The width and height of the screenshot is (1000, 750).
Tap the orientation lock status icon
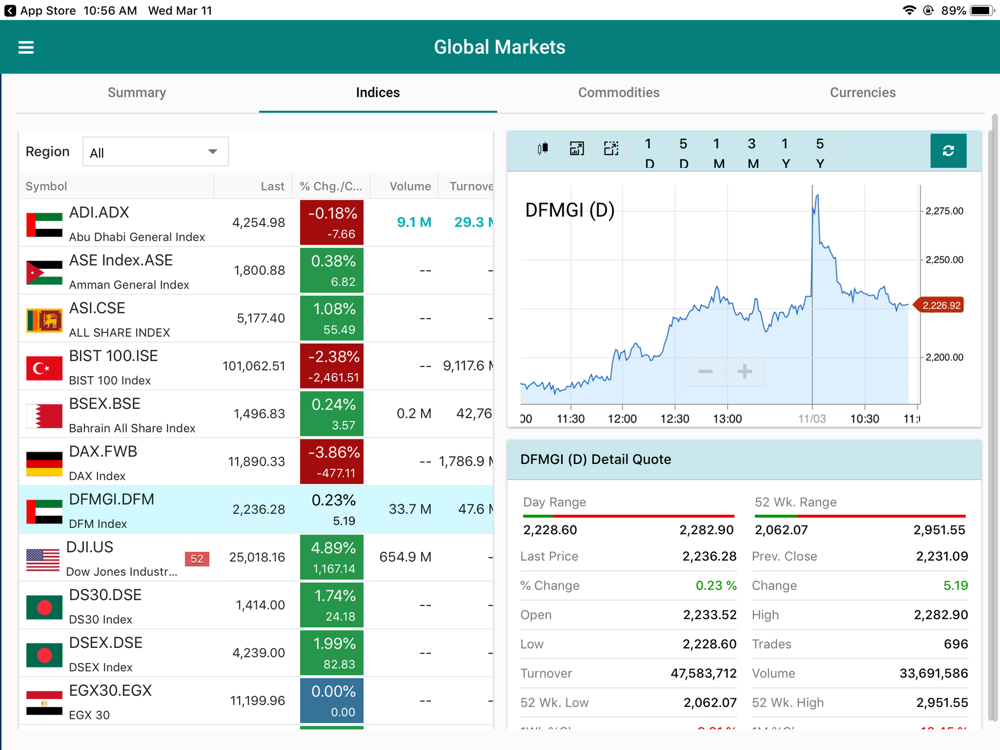pos(929,10)
